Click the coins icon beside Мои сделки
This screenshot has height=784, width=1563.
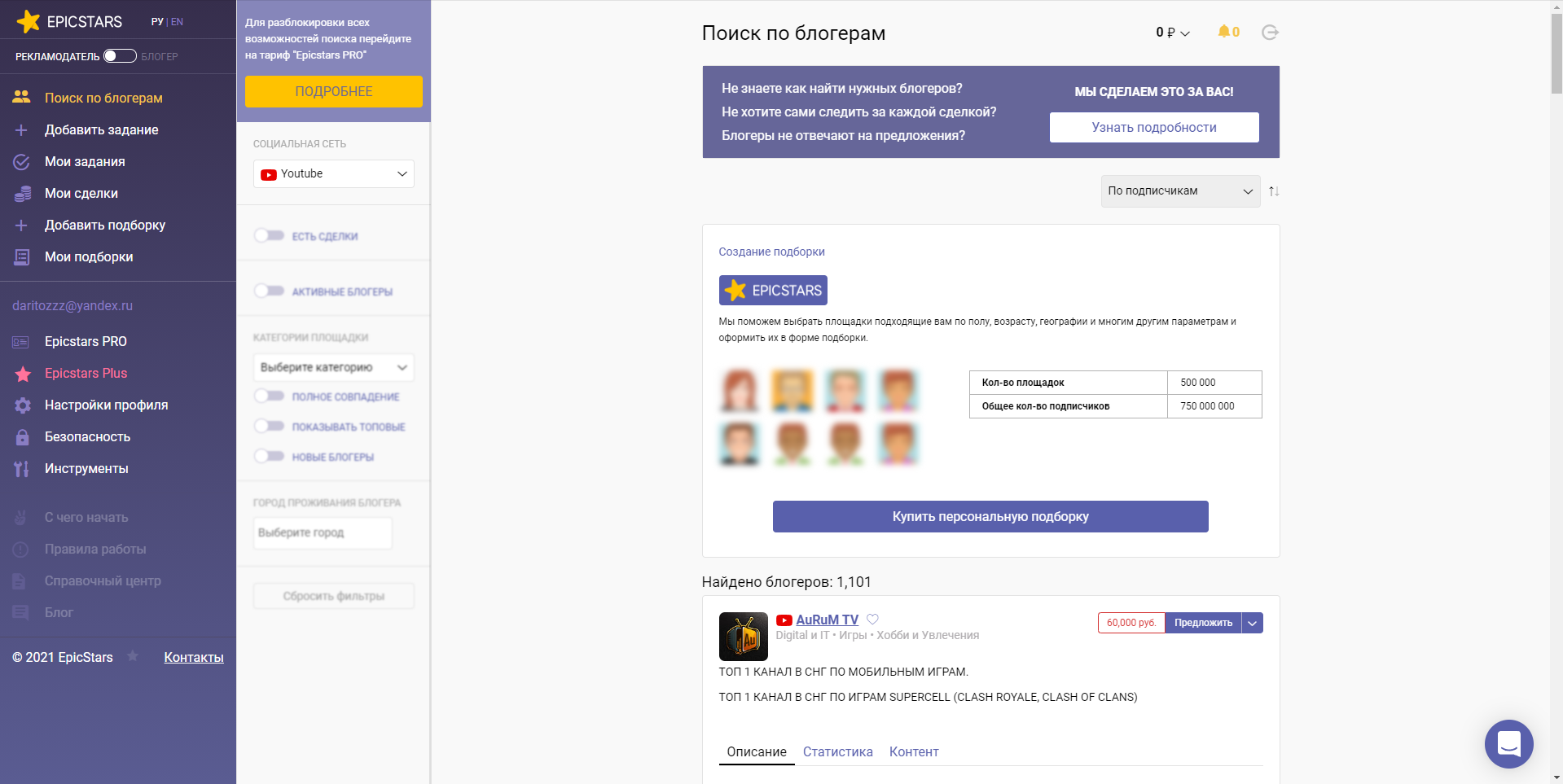pyautogui.click(x=22, y=194)
